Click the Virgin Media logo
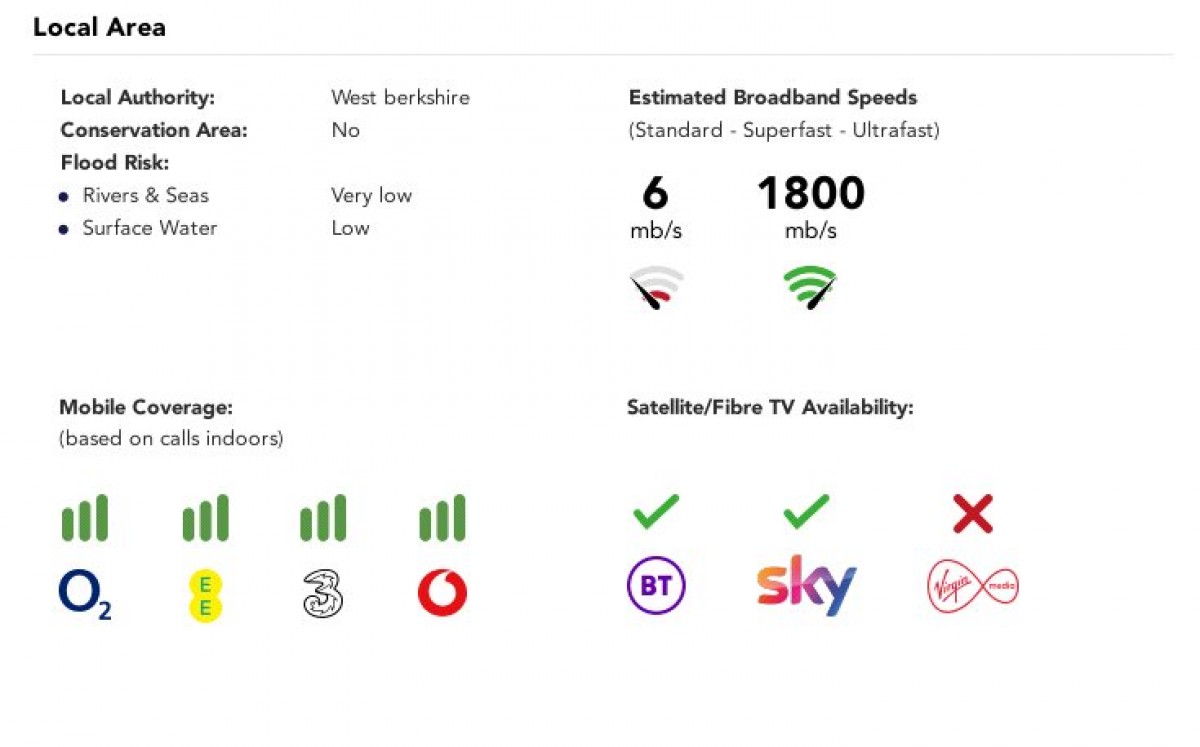 tap(972, 586)
